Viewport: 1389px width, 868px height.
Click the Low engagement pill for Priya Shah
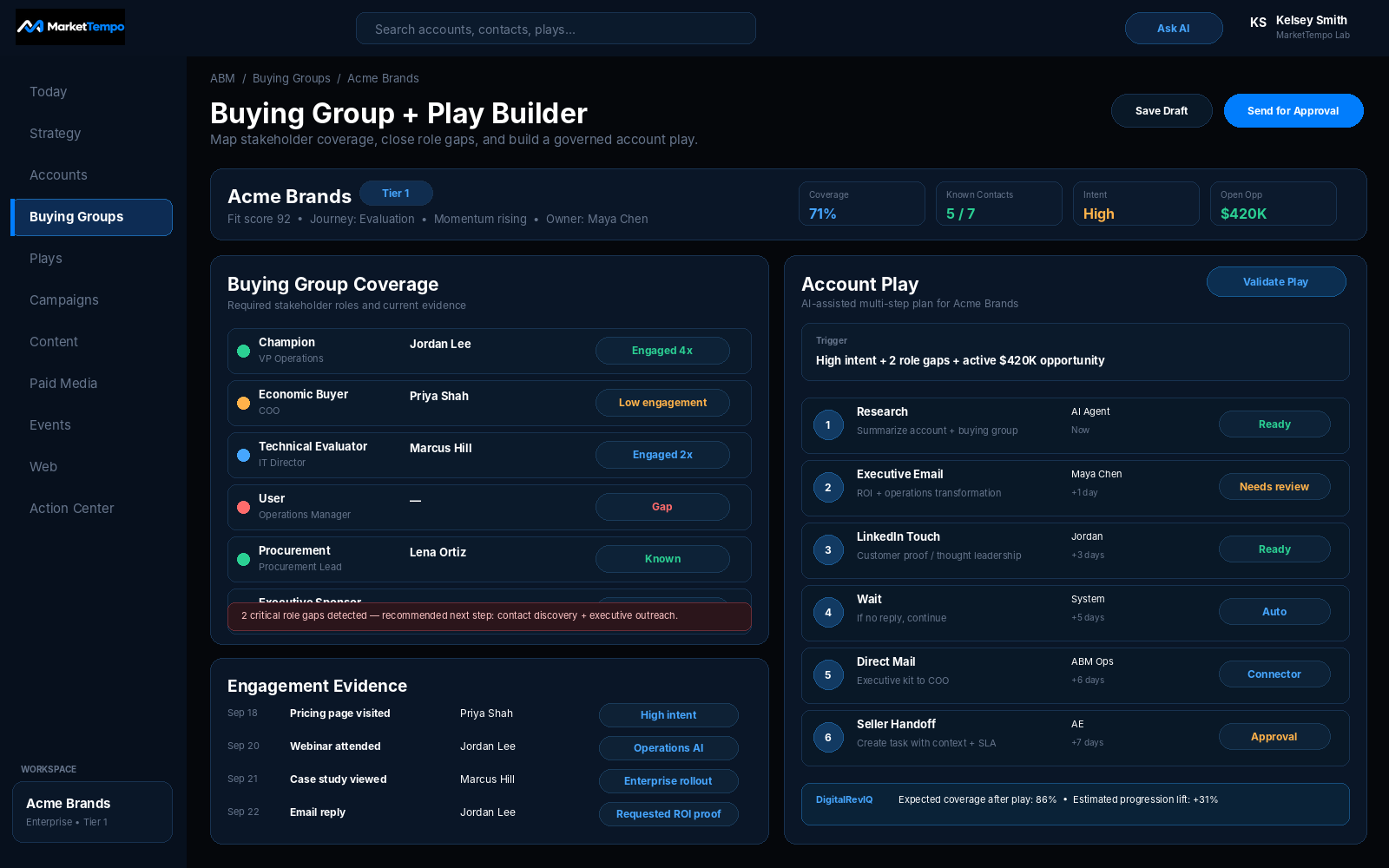(x=662, y=403)
